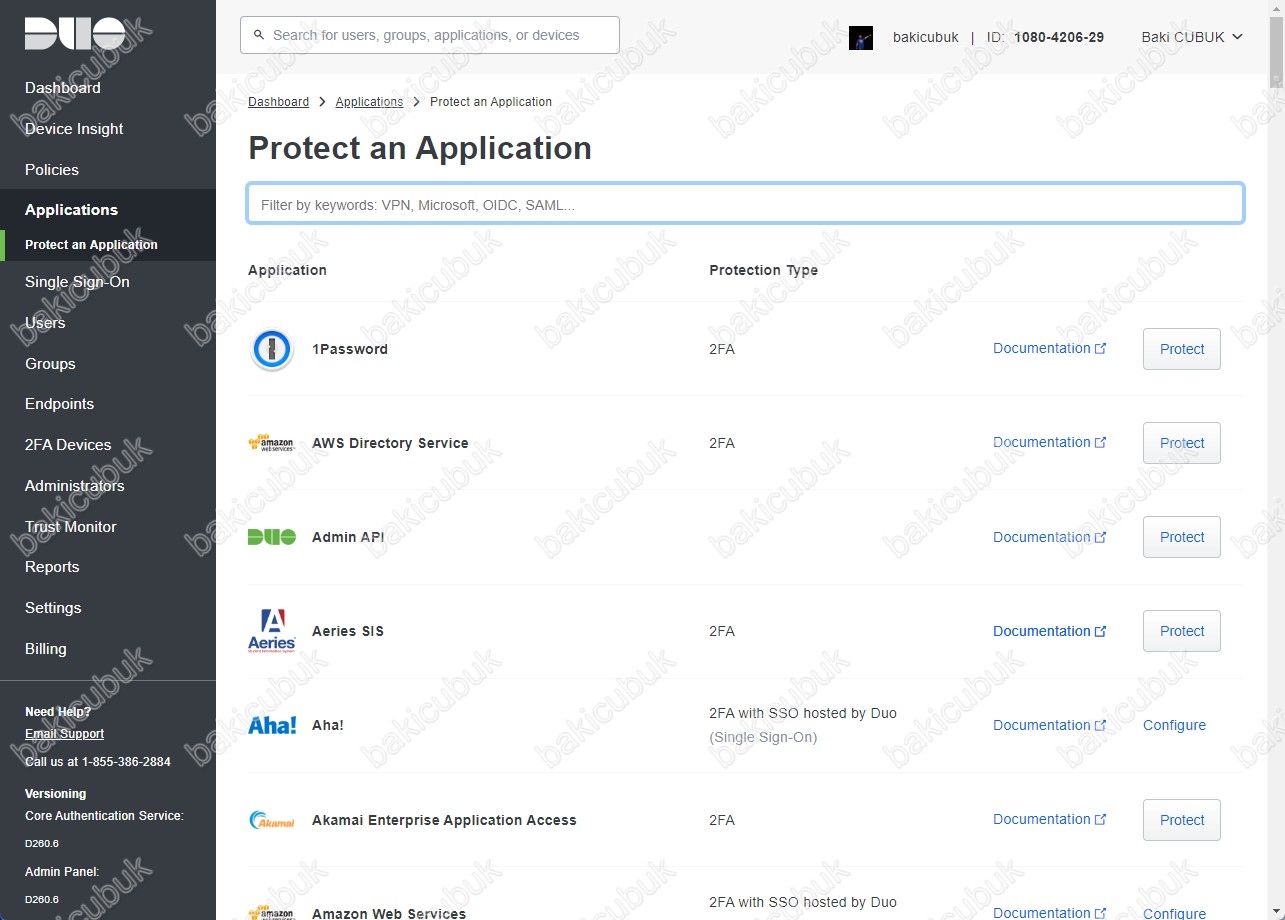Expand the Baki CUBUK user dropdown
Viewport: 1285px width, 920px height.
pyautogui.click(x=1192, y=37)
